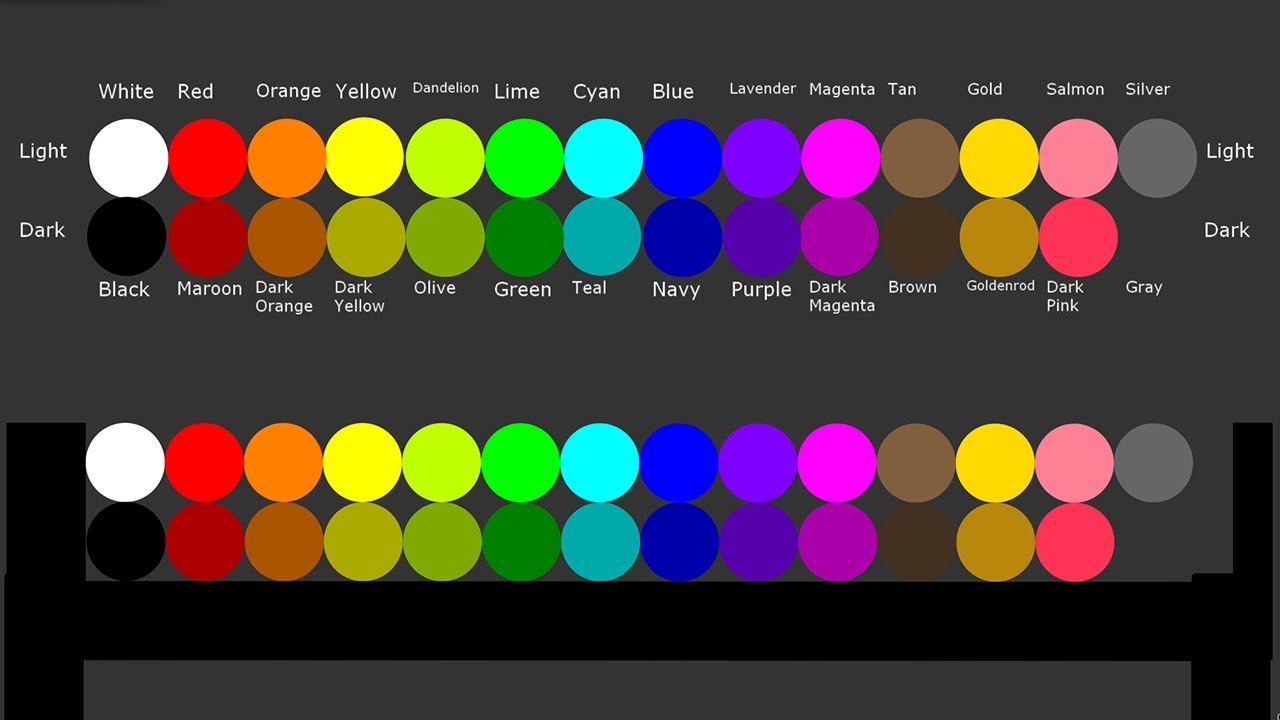The height and width of the screenshot is (720, 1280).
Task: Choose the bright yellow ball in the bottom tray
Action: [x=362, y=462]
